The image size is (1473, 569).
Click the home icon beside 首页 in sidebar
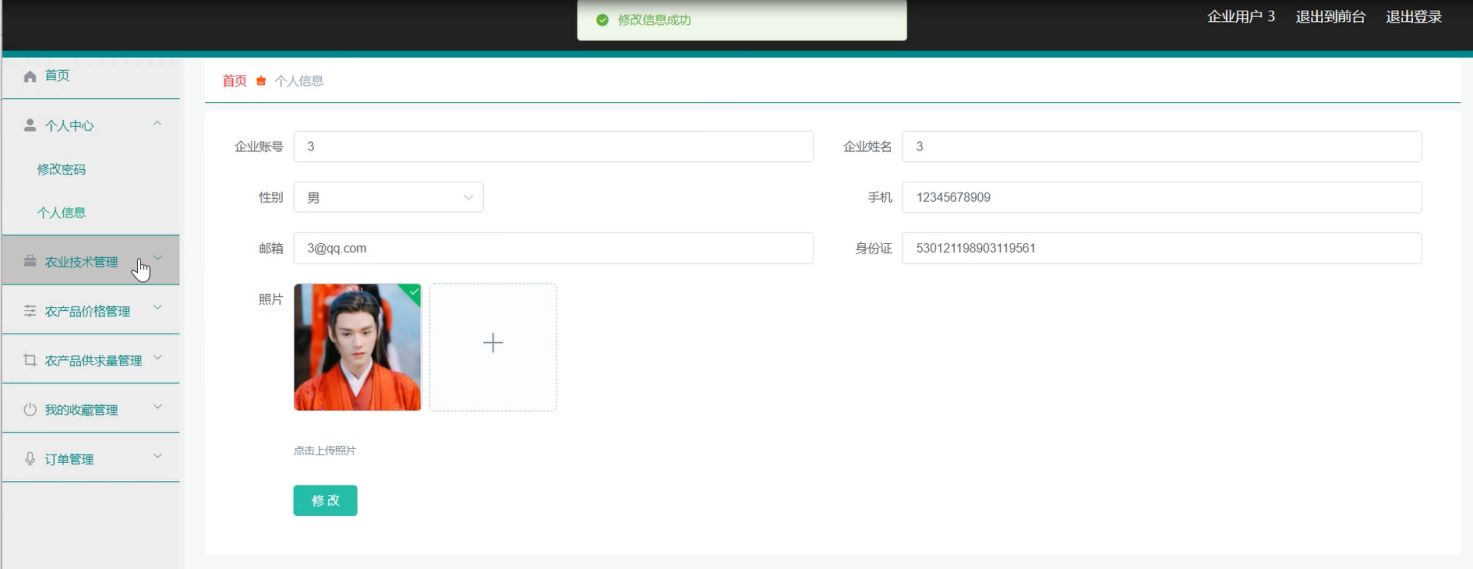pos(30,76)
